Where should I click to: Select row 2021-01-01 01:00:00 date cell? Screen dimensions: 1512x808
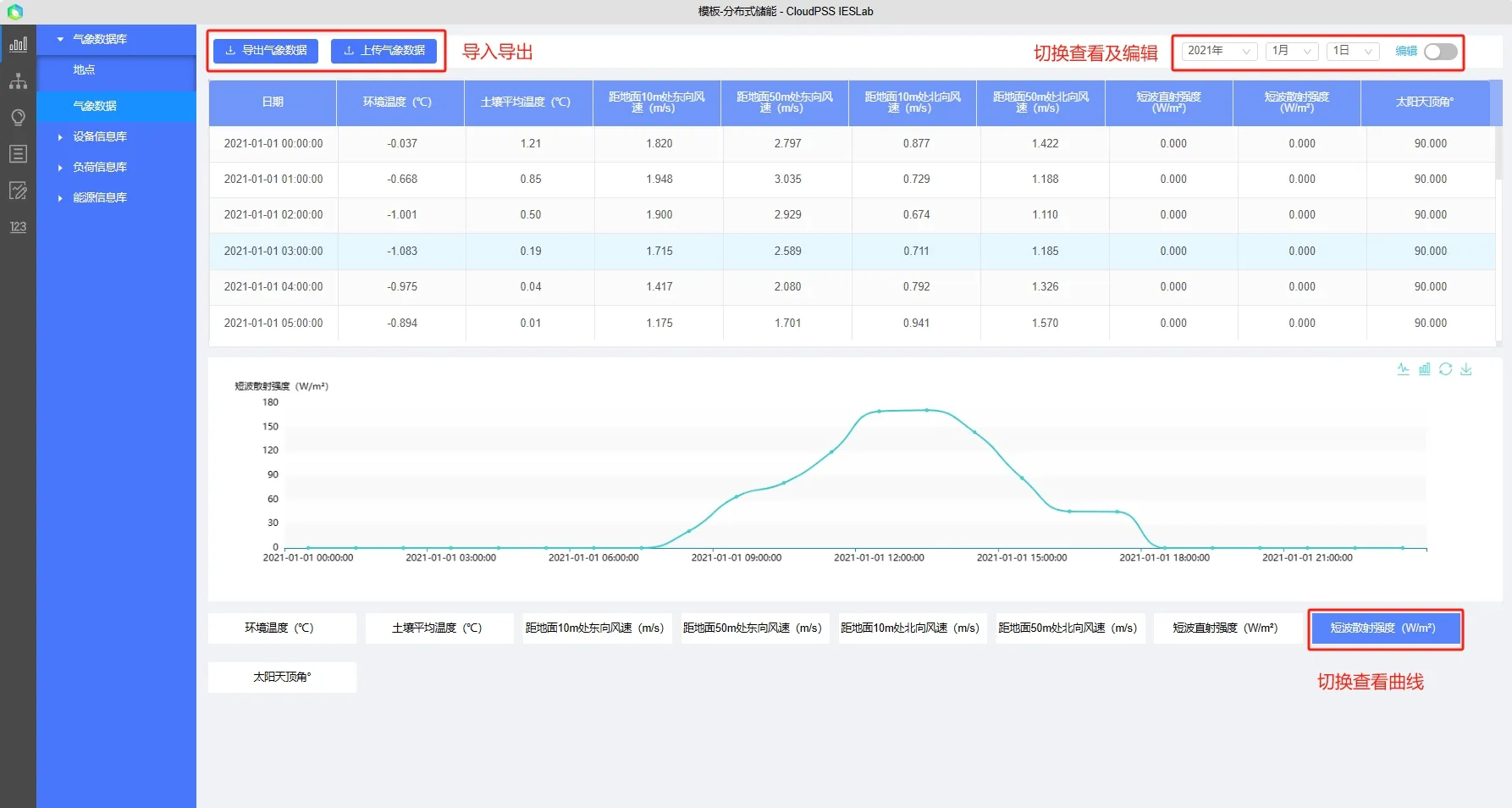tap(273, 180)
